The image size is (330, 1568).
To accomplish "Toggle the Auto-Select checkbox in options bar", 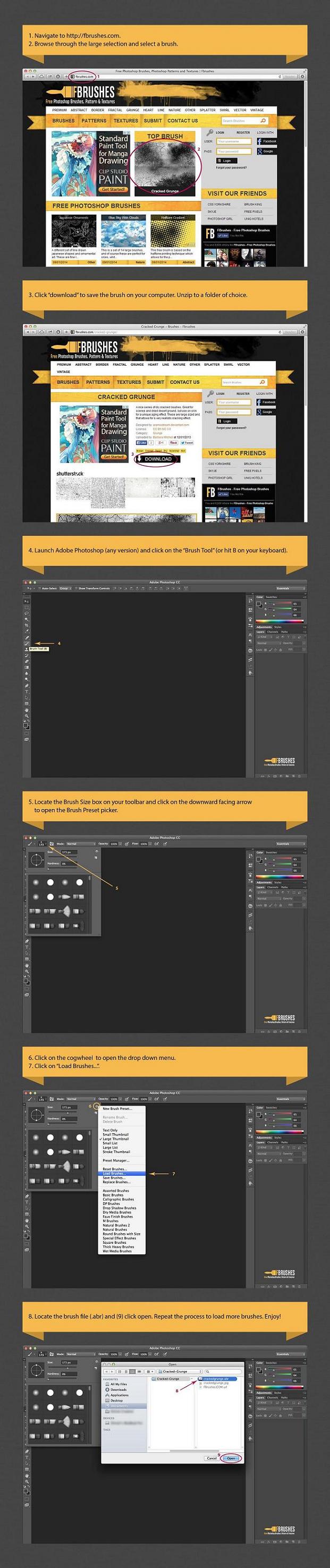I will (x=39, y=588).
